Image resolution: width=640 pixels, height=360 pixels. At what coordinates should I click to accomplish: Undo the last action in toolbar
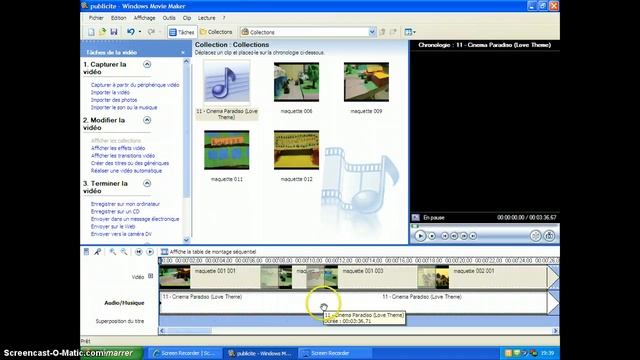(131, 32)
